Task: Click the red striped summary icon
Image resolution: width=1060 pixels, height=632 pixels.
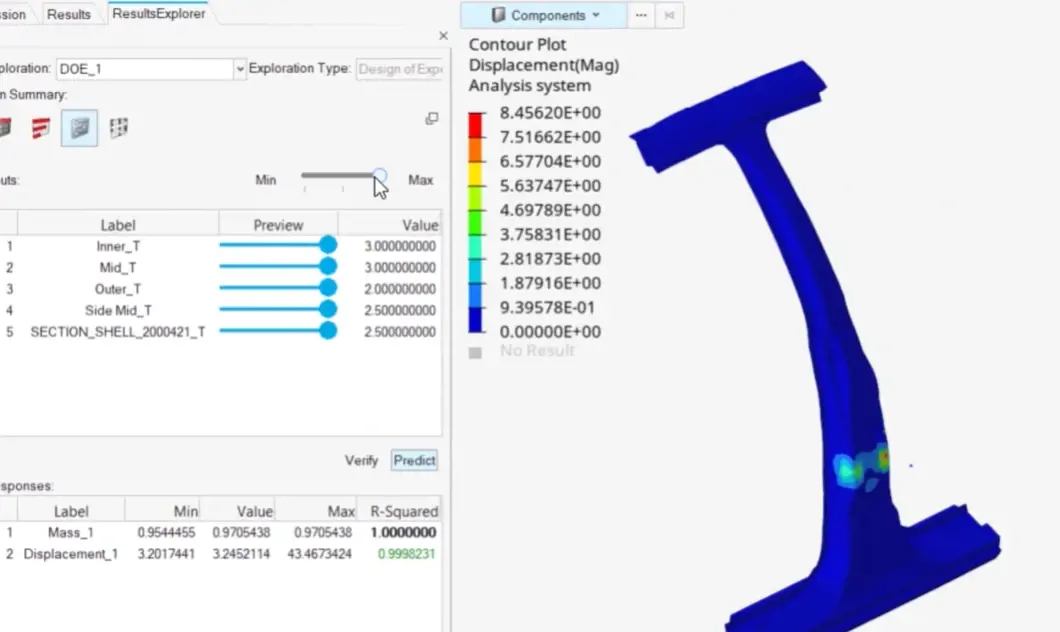Action: [x=41, y=128]
